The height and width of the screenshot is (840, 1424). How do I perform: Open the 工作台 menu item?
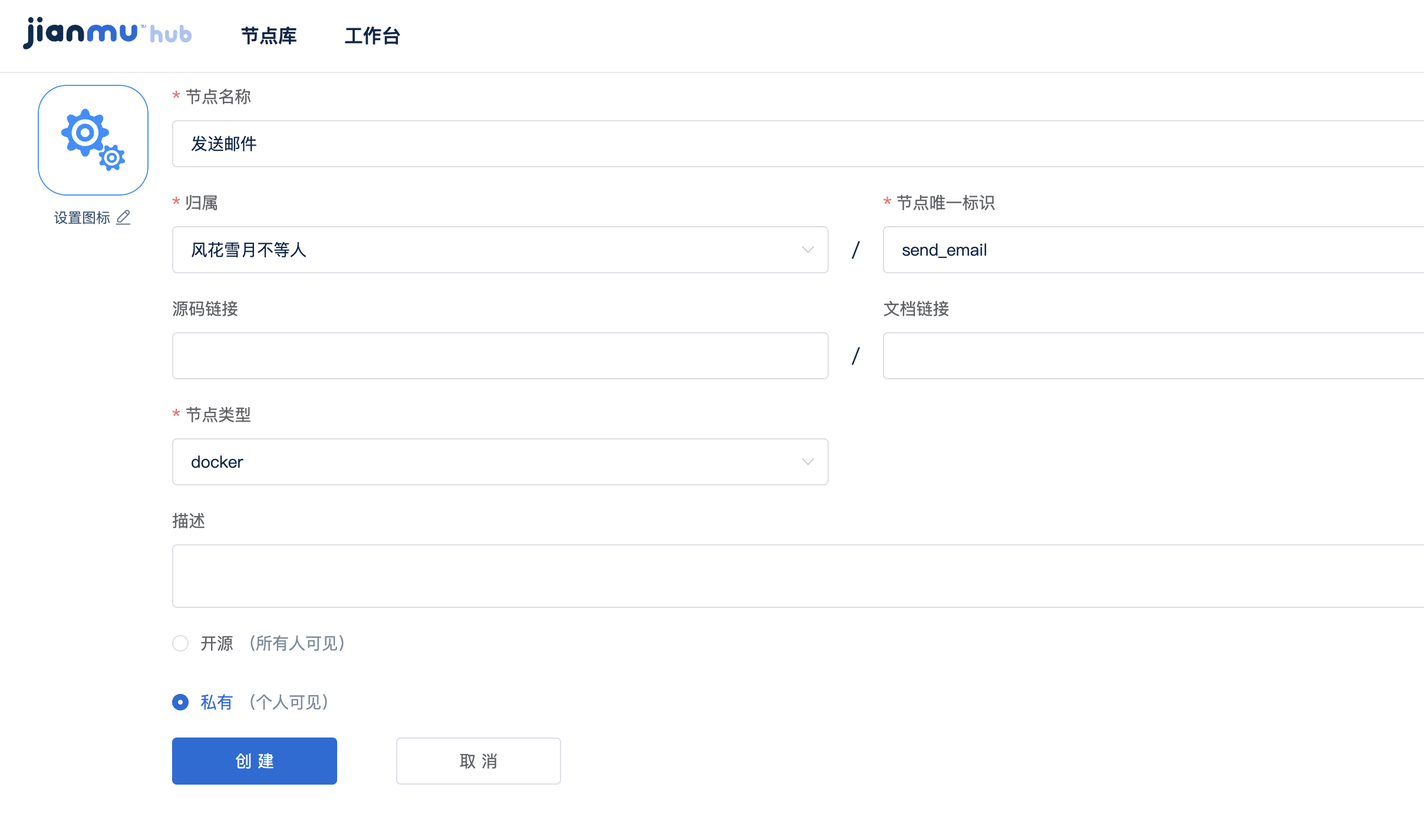pos(373,35)
